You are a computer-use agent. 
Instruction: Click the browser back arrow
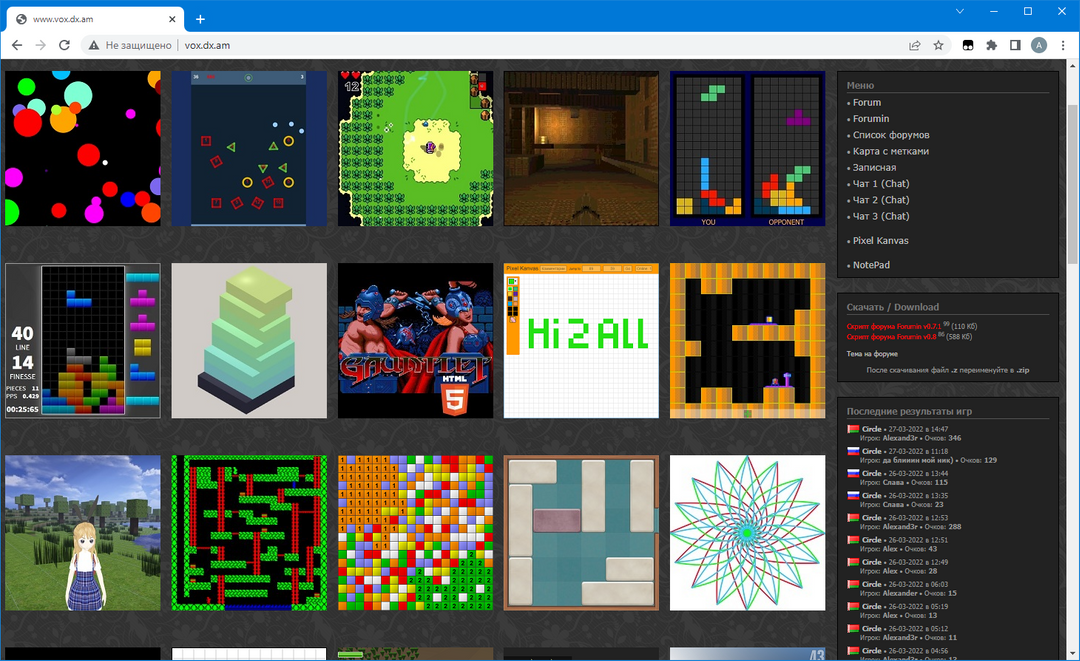coord(16,45)
